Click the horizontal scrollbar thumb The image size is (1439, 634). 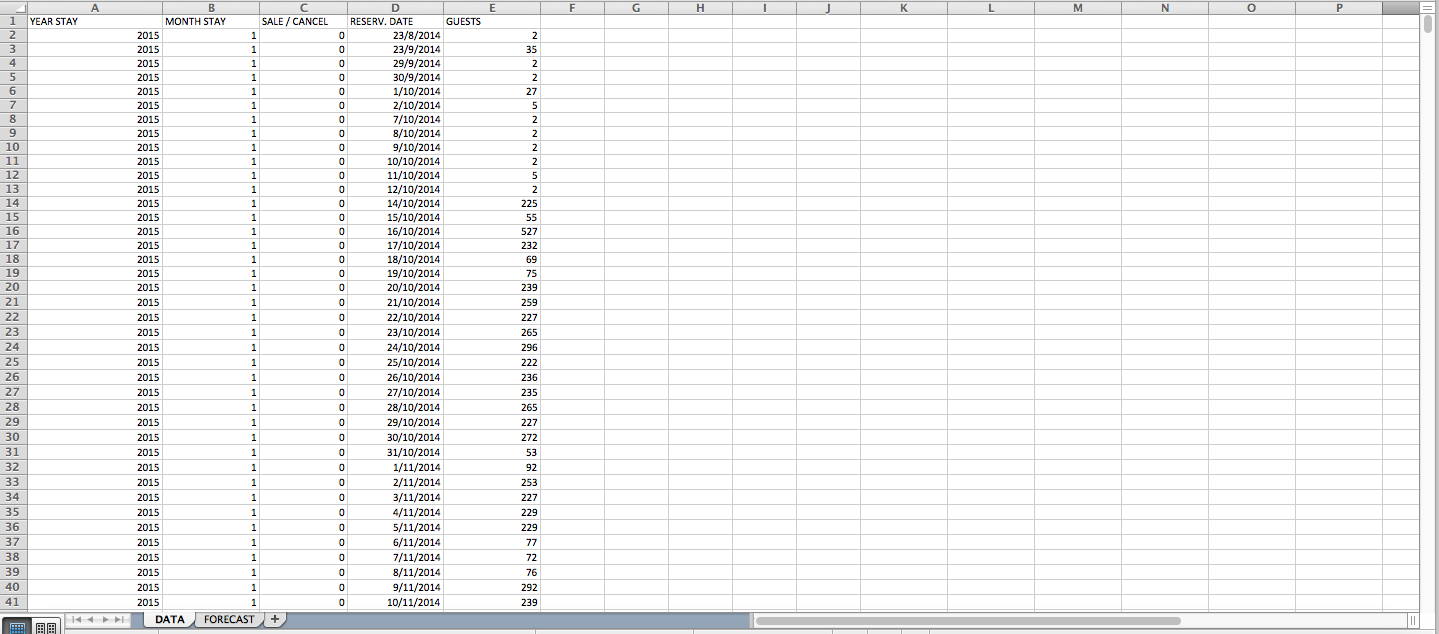point(970,619)
